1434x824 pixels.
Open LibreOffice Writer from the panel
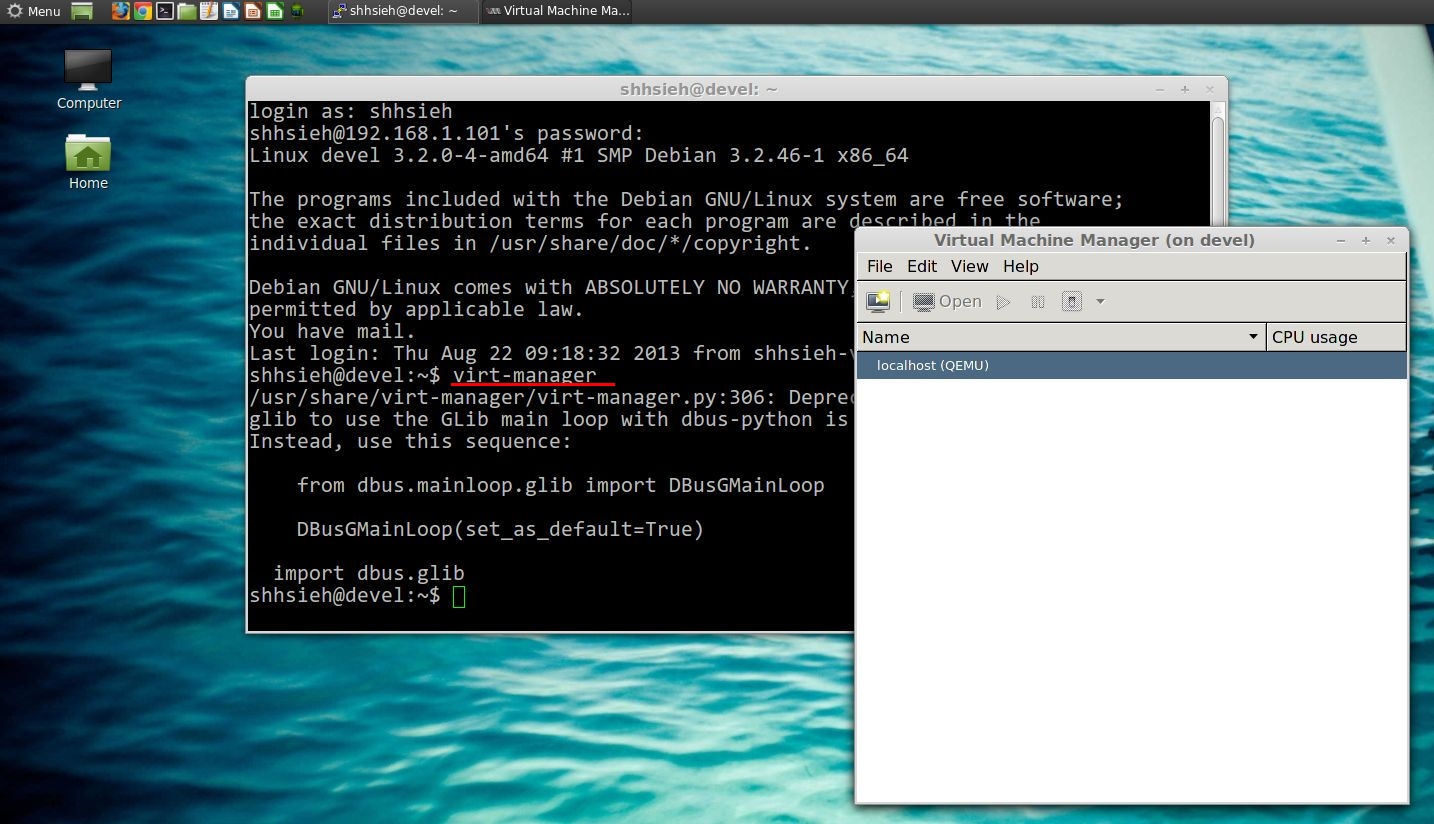click(230, 11)
